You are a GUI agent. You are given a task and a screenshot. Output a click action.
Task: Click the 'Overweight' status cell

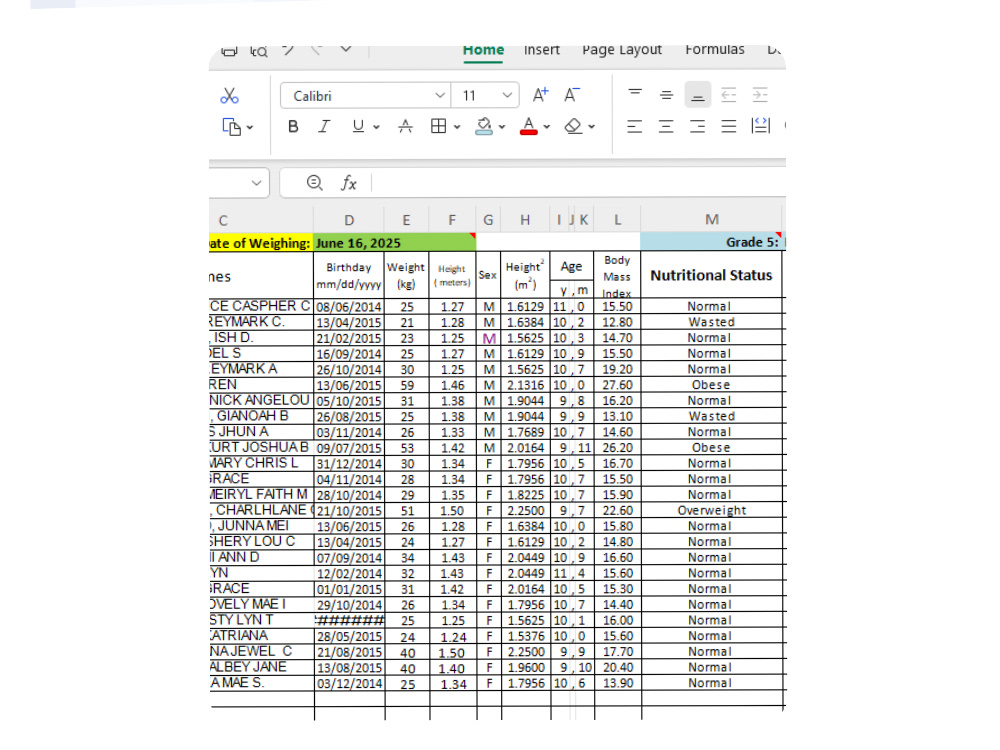pyautogui.click(x=711, y=510)
